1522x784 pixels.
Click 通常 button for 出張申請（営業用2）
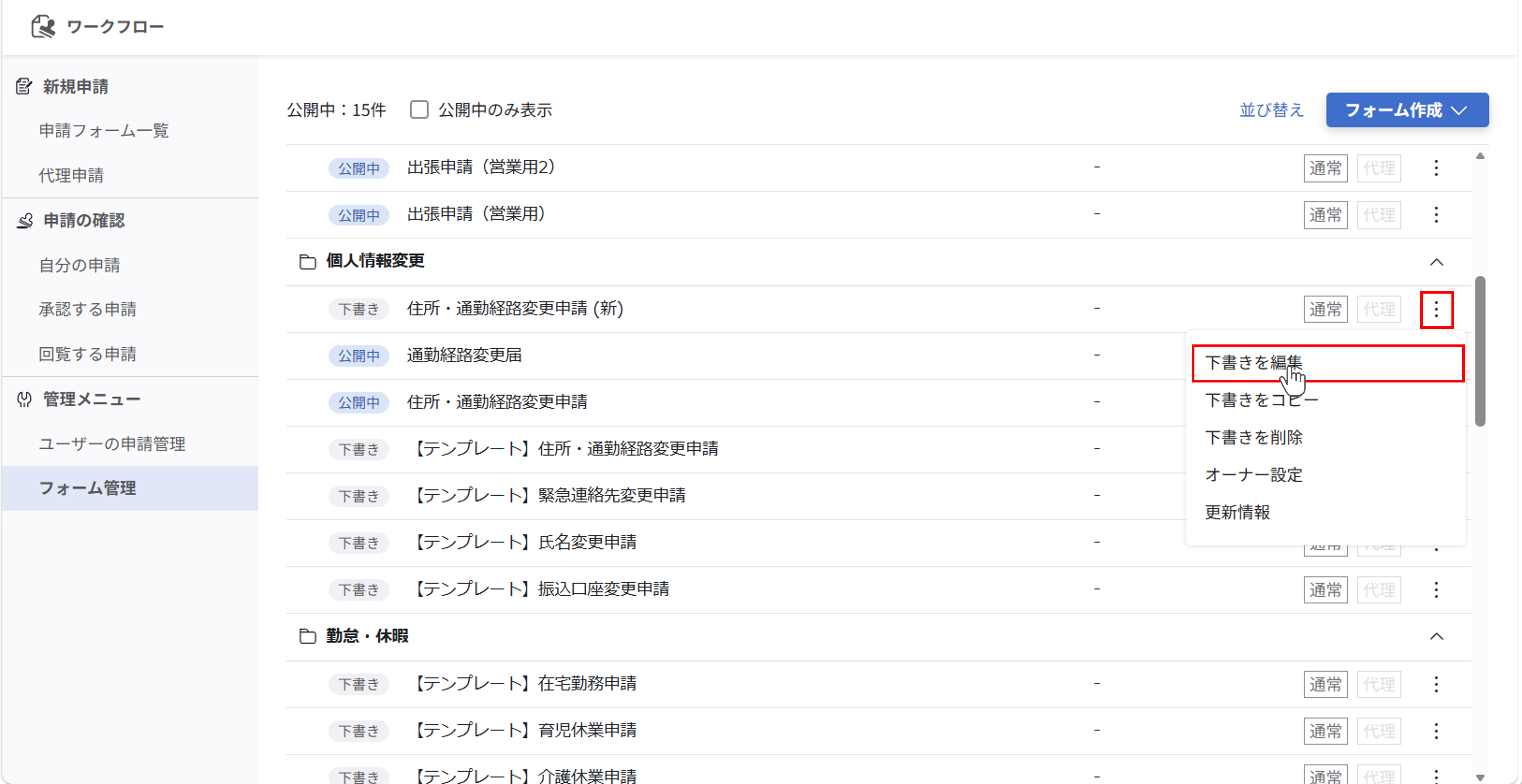pos(1325,168)
